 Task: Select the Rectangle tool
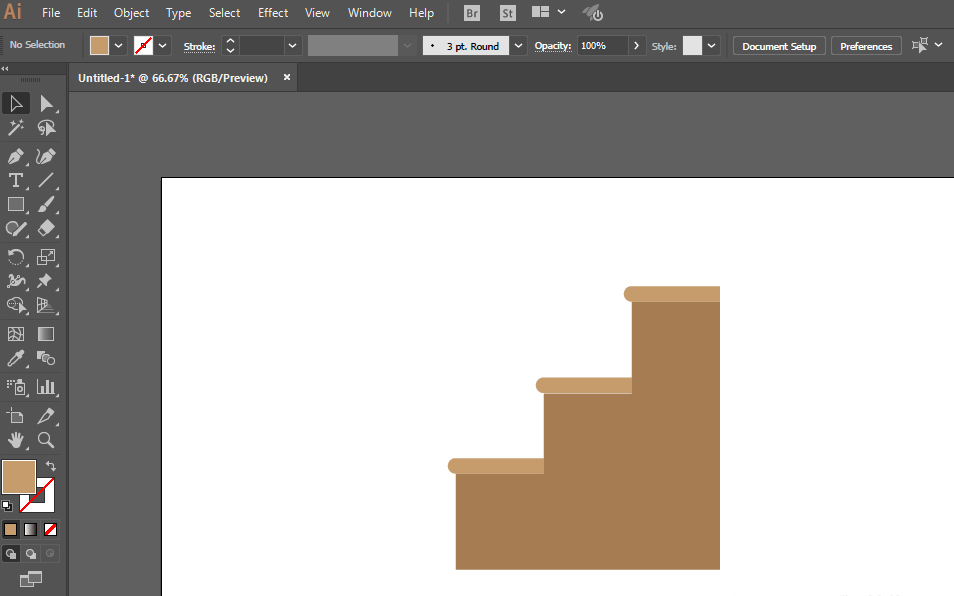[x=16, y=204]
